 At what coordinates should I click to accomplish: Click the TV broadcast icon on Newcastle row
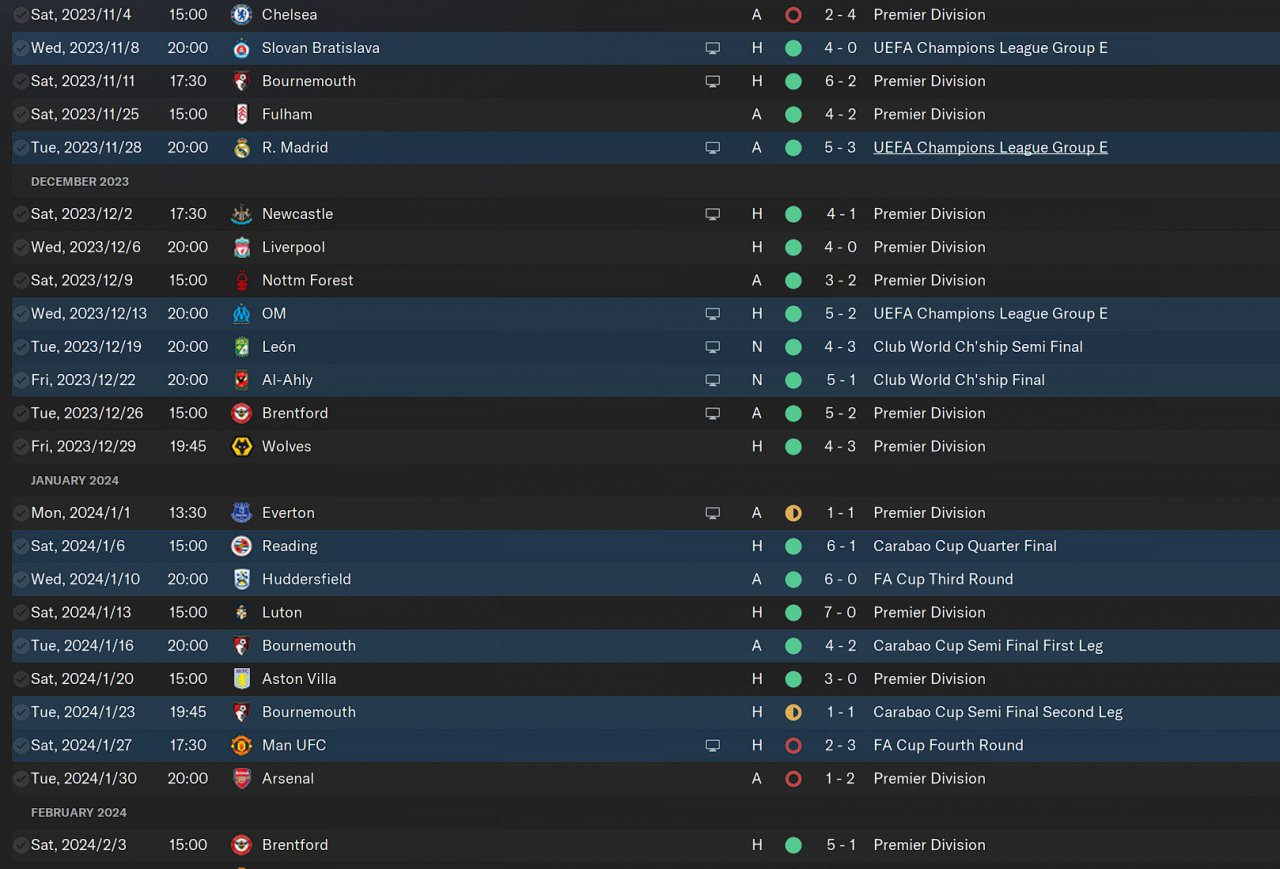click(x=712, y=214)
